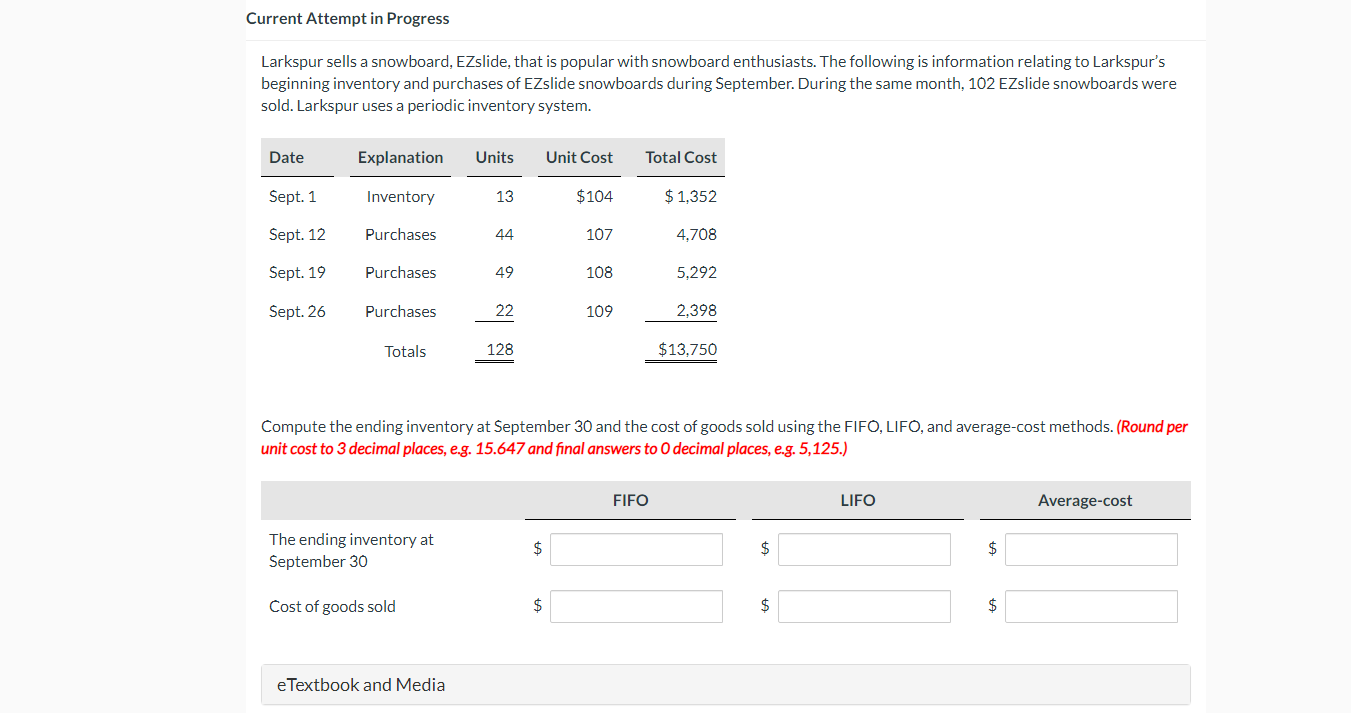Click the 'FIFO' column heading

click(x=630, y=501)
